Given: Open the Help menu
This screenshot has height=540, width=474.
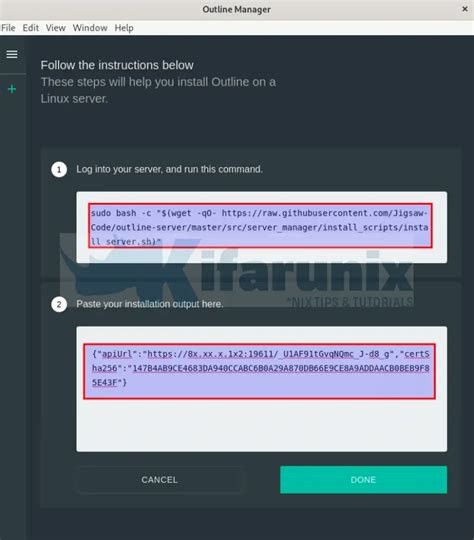Looking at the screenshot, I should click(124, 28).
